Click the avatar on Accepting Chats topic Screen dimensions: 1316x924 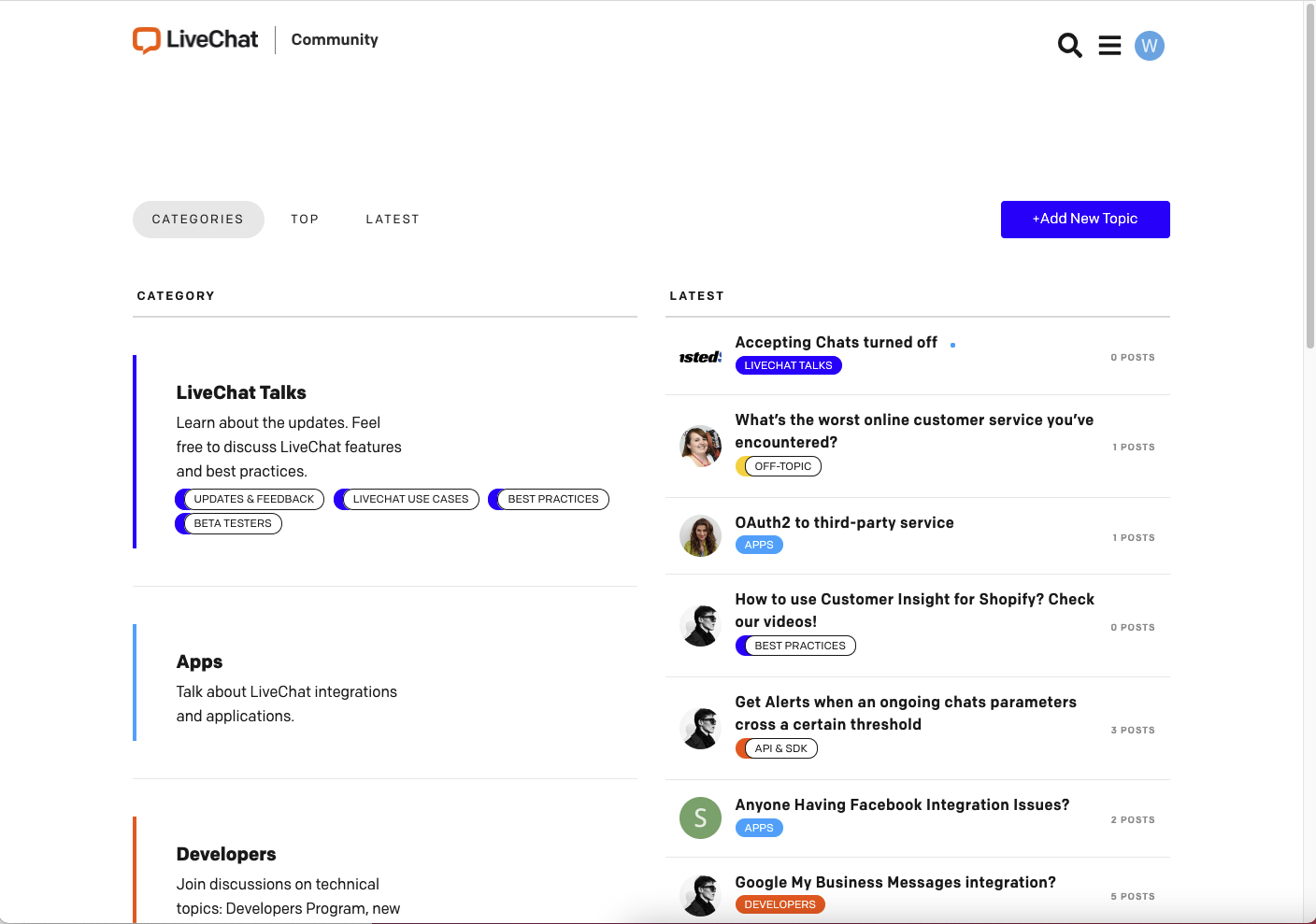click(700, 357)
